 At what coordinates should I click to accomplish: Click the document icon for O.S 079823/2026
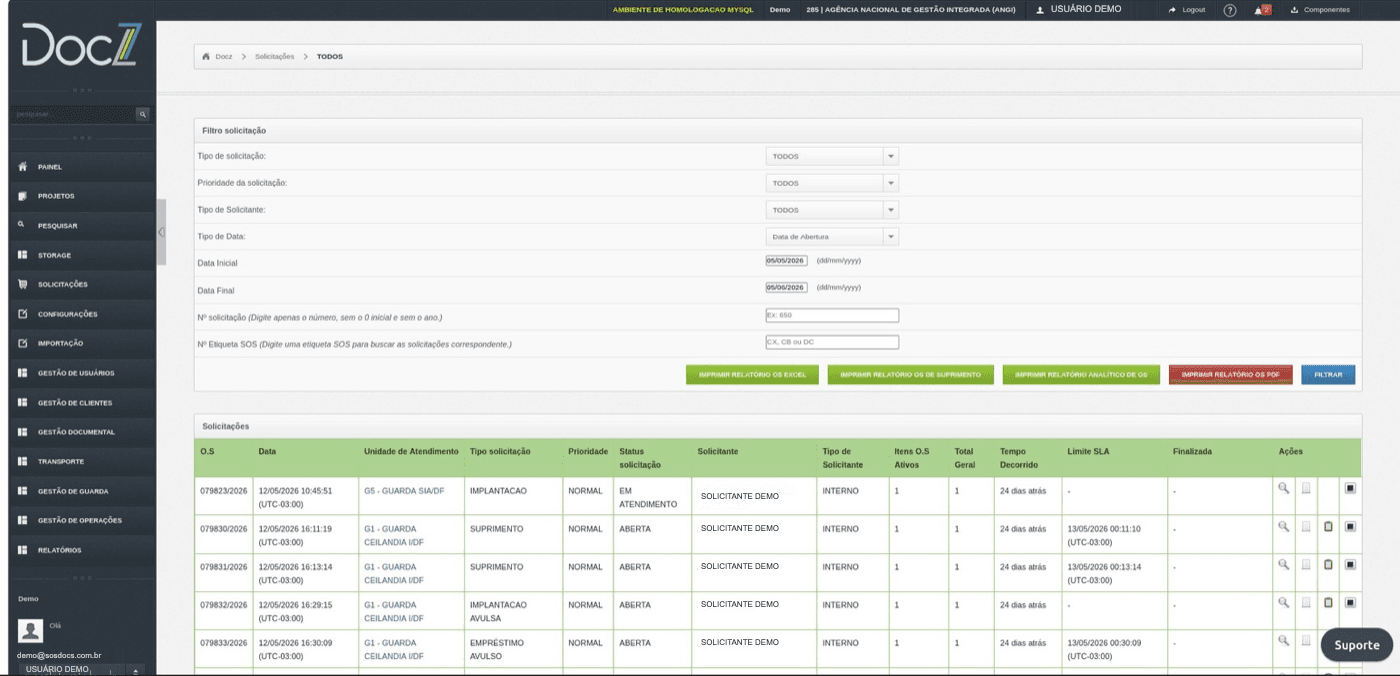[x=1306, y=488]
